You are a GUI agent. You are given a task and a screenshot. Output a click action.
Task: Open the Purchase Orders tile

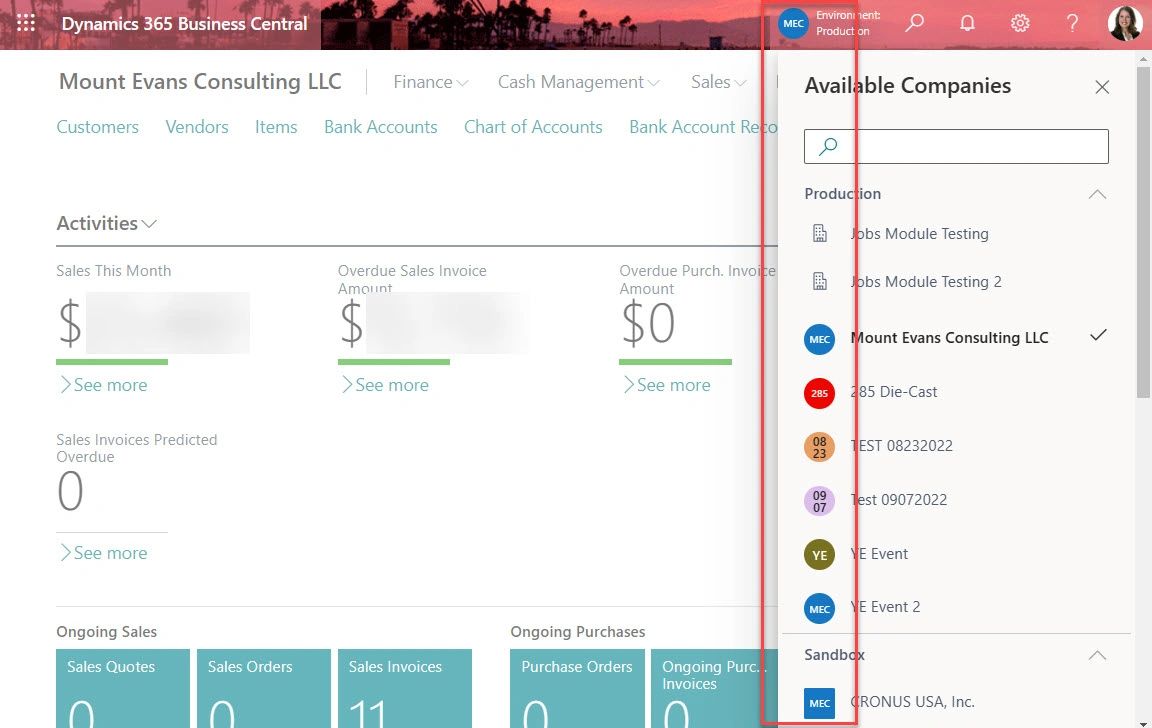coord(577,688)
